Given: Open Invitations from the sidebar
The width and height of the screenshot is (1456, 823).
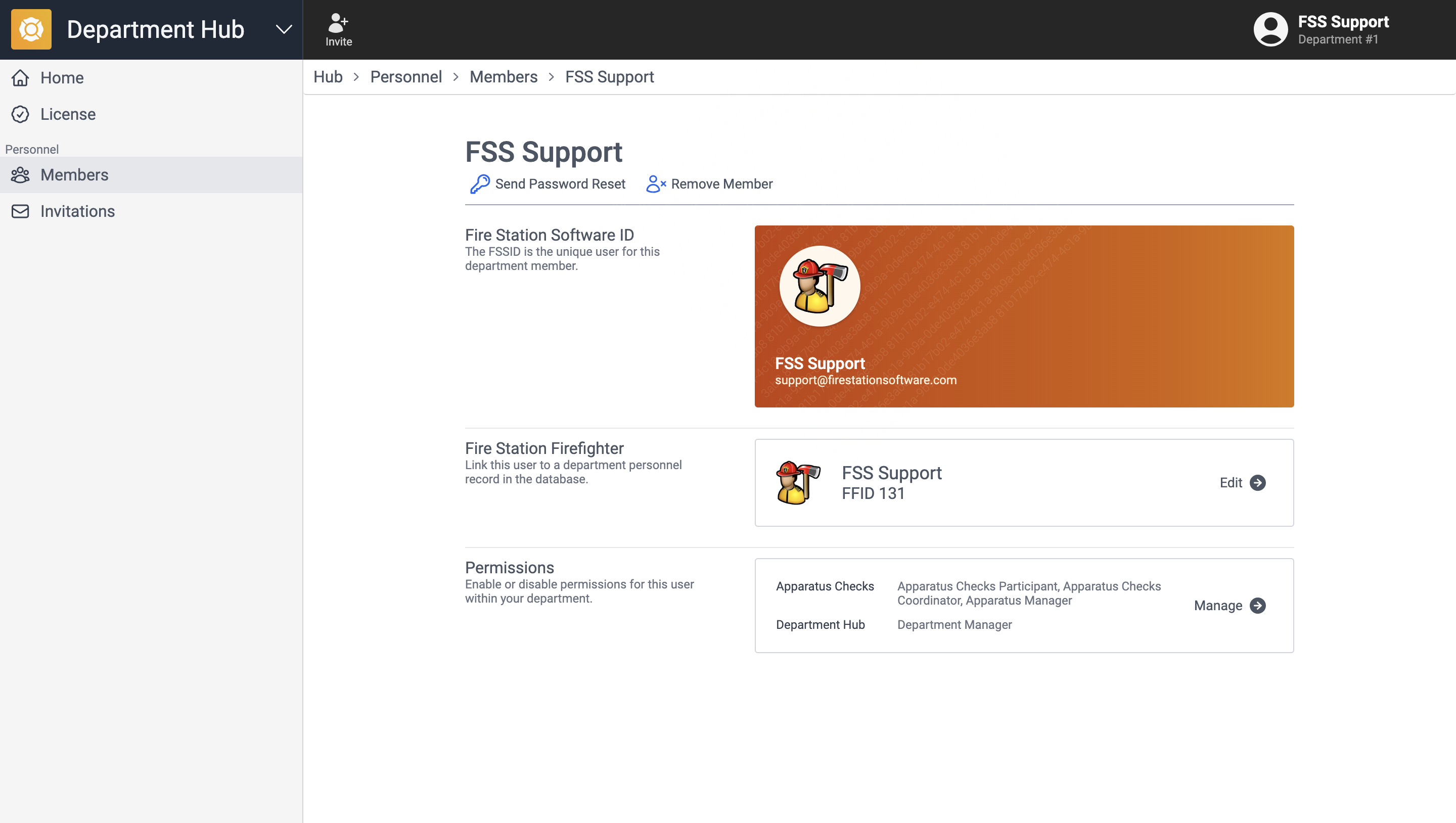Looking at the screenshot, I should (77, 211).
